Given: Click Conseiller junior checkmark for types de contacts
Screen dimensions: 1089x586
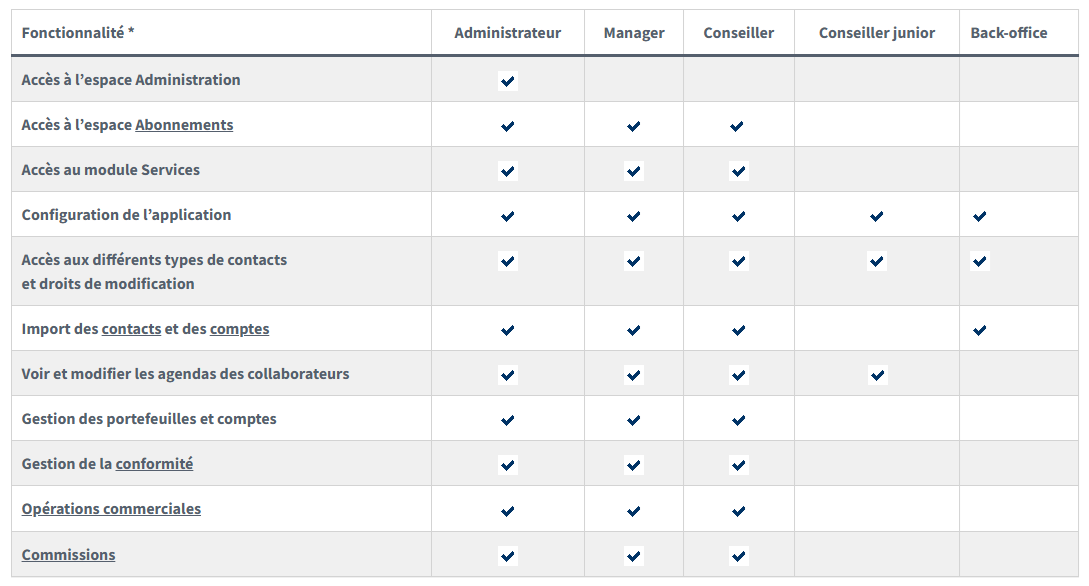Looking at the screenshot, I should tap(876, 261).
